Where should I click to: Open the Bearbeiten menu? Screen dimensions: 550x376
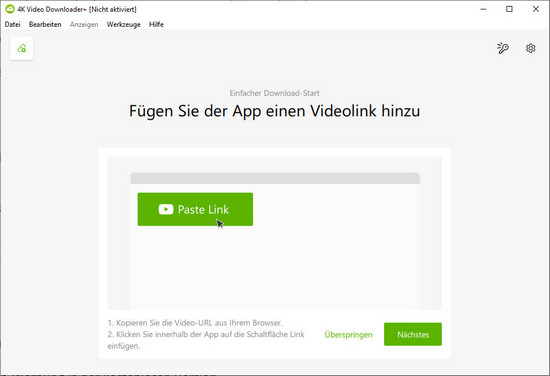click(45, 24)
